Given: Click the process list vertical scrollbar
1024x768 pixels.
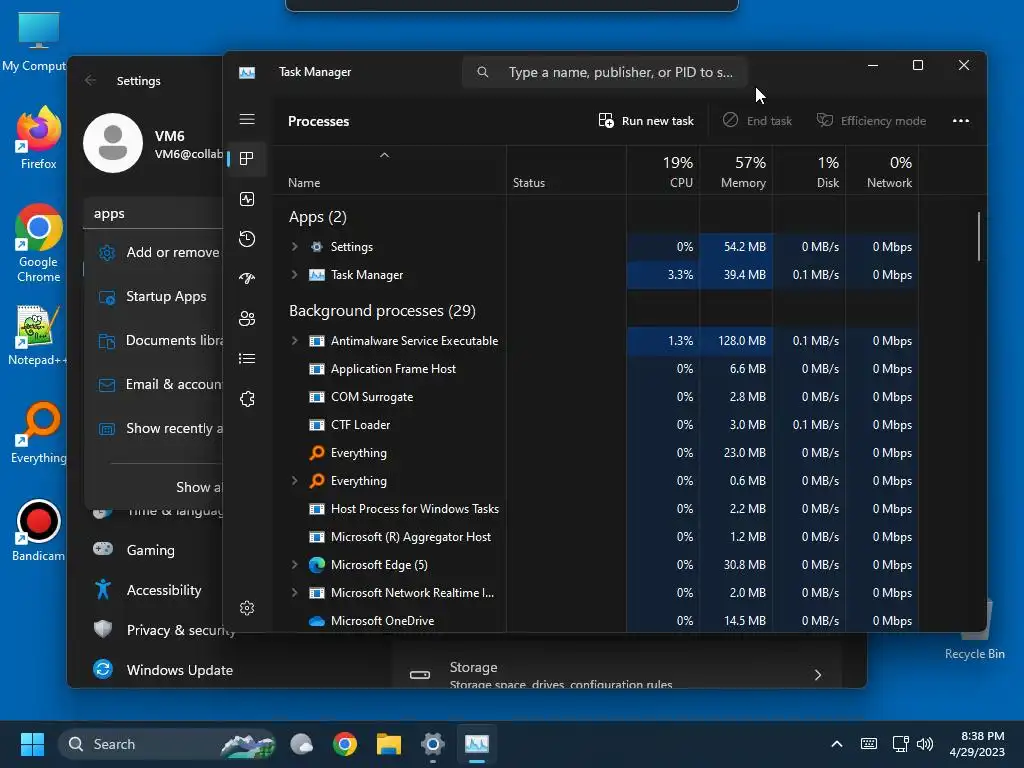Looking at the screenshot, I should click(978, 236).
